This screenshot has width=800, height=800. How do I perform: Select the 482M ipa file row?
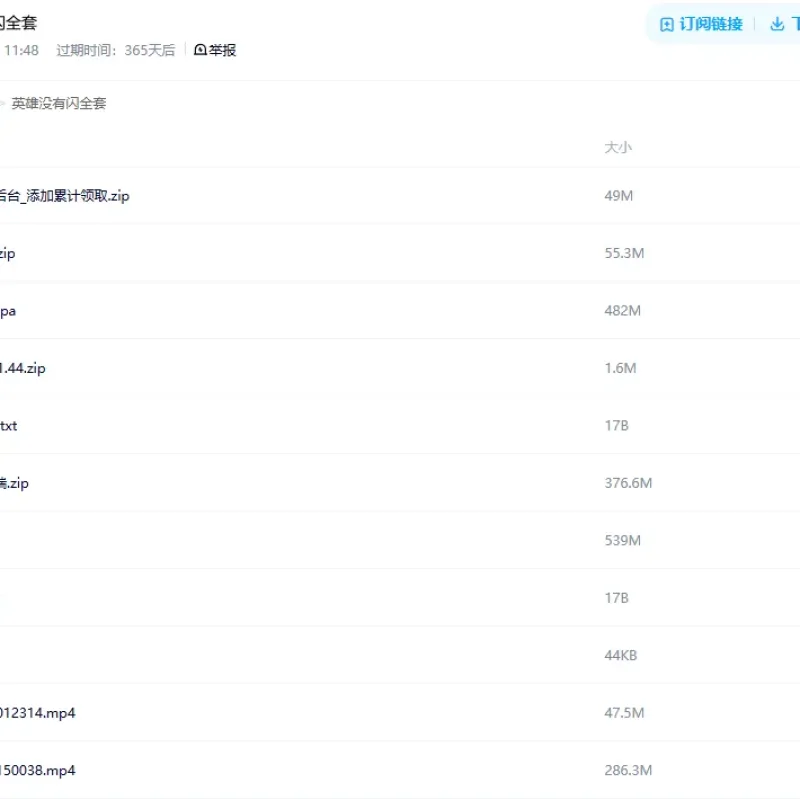click(400, 311)
